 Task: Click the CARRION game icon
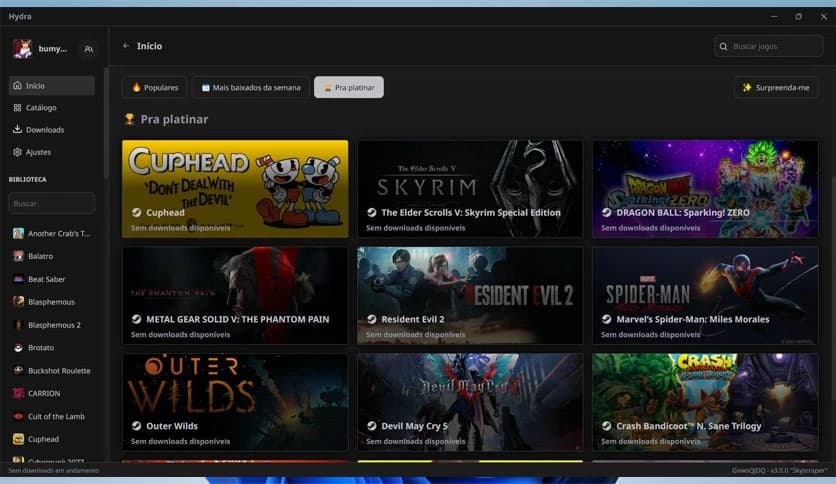(x=18, y=393)
